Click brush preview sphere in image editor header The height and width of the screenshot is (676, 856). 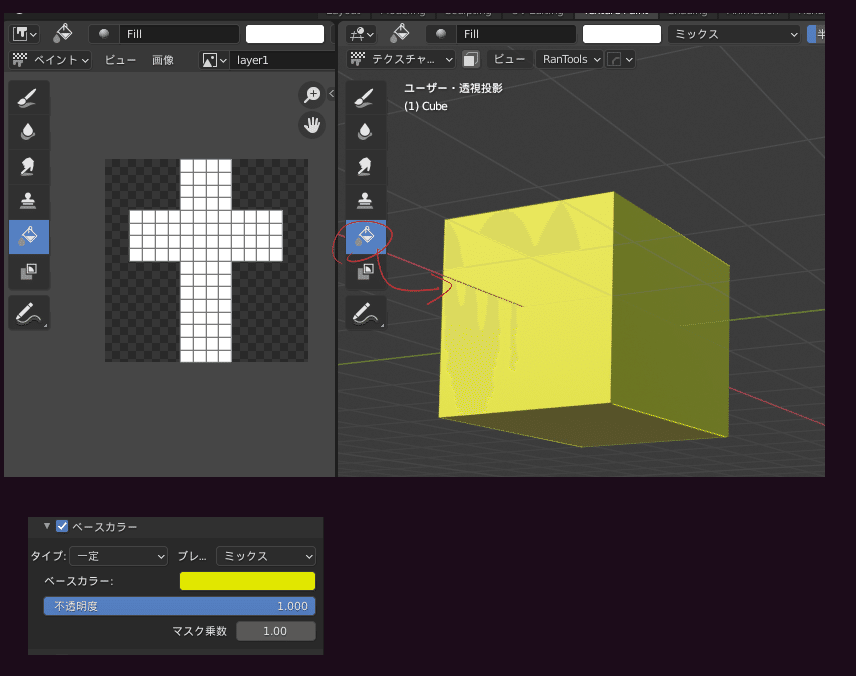pos(104,34)
